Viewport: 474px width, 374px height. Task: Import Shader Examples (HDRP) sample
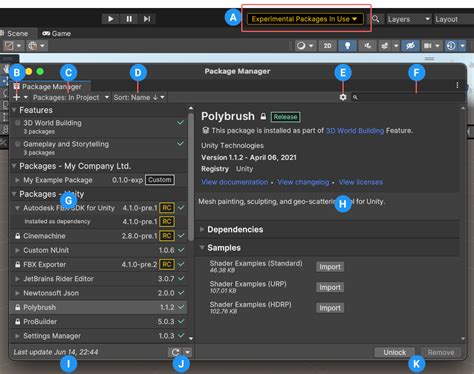330,308
